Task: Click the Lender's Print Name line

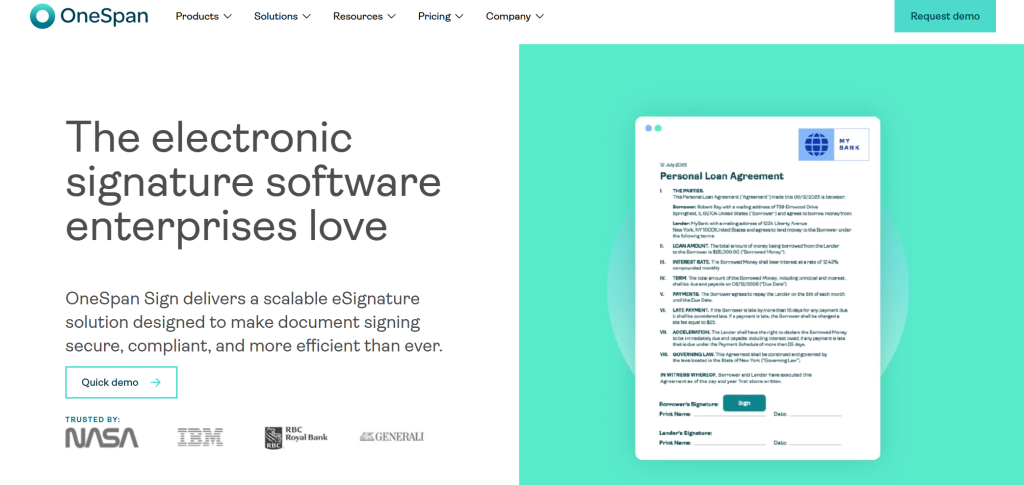Action: 730,441
